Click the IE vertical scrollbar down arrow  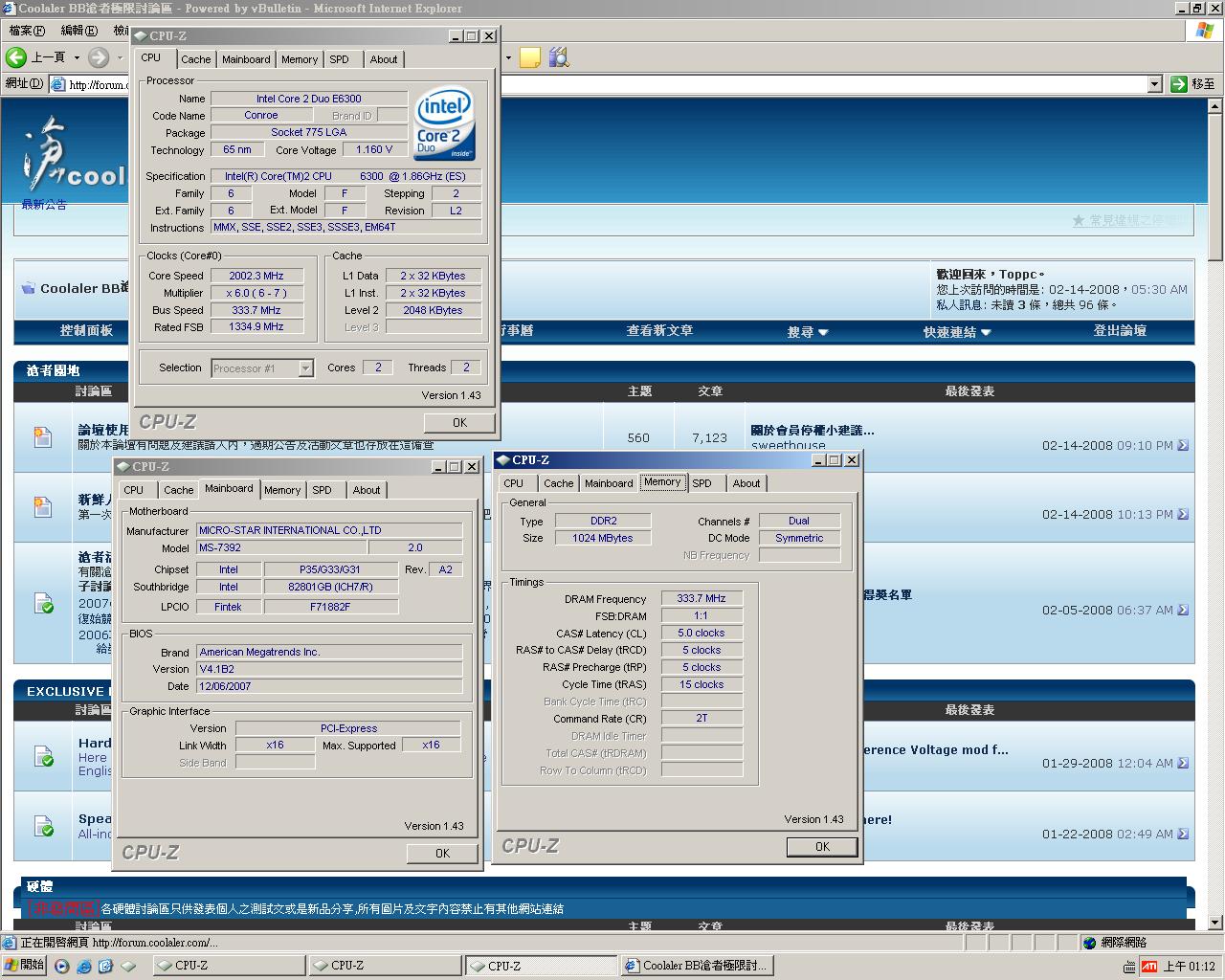click(1215, 923)
